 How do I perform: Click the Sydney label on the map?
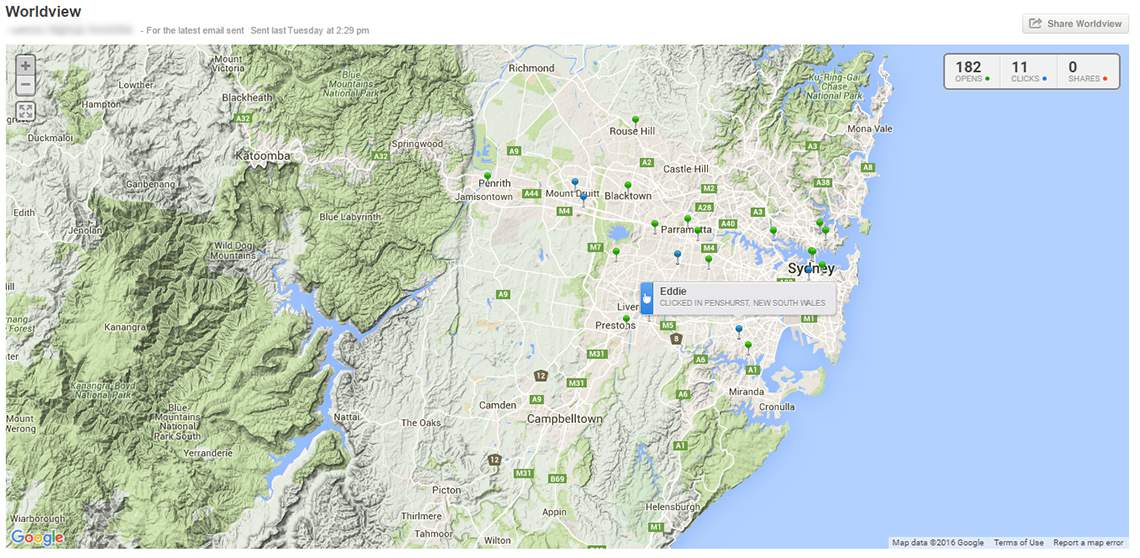coord(811,269)
